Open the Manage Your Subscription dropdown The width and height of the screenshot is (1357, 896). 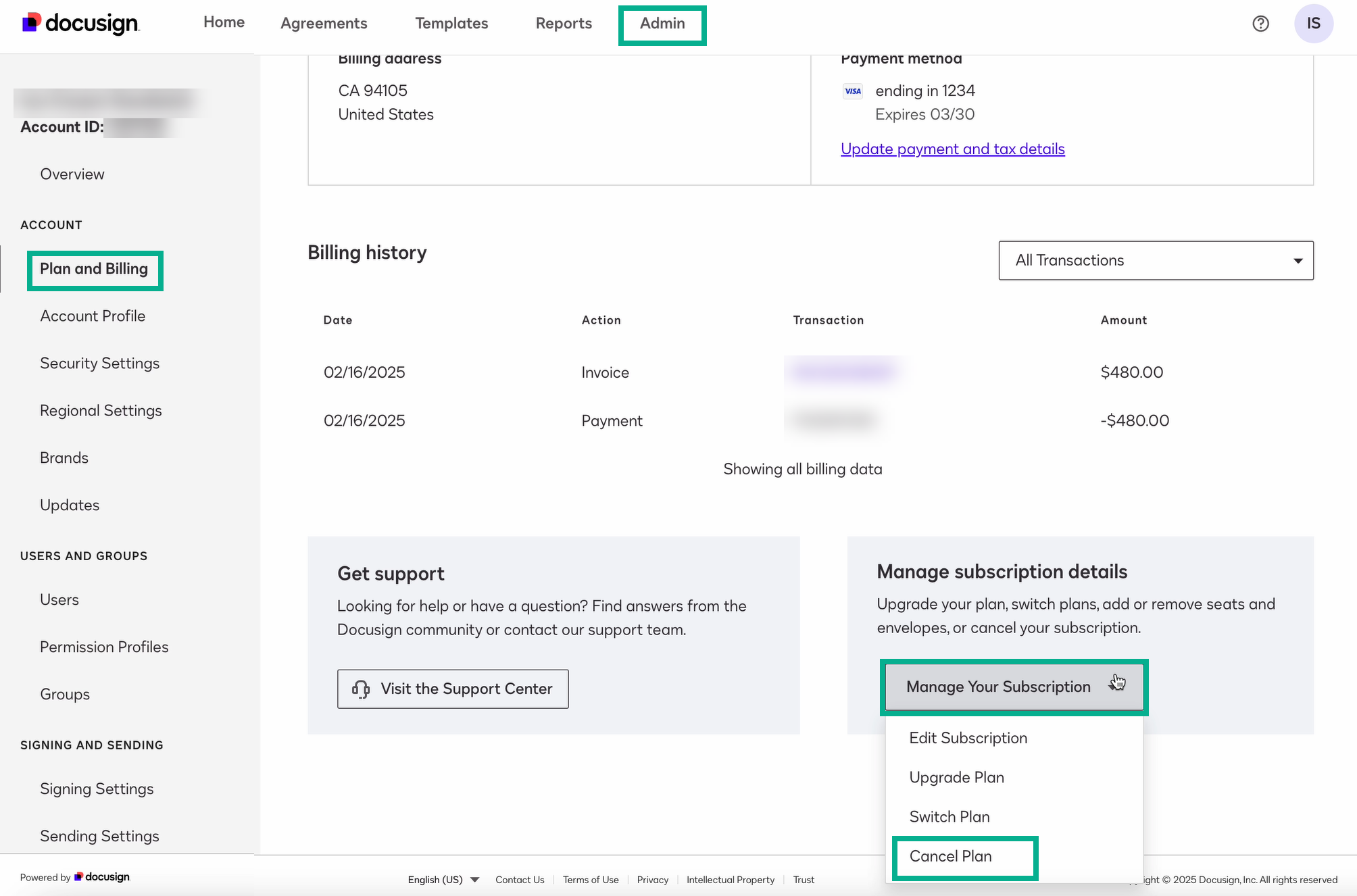tap(999, 687)
